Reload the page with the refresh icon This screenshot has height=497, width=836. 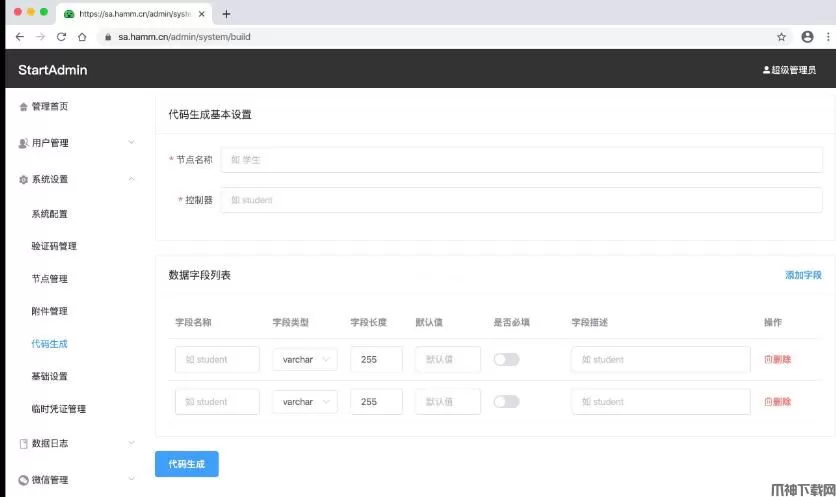point(61,37)
